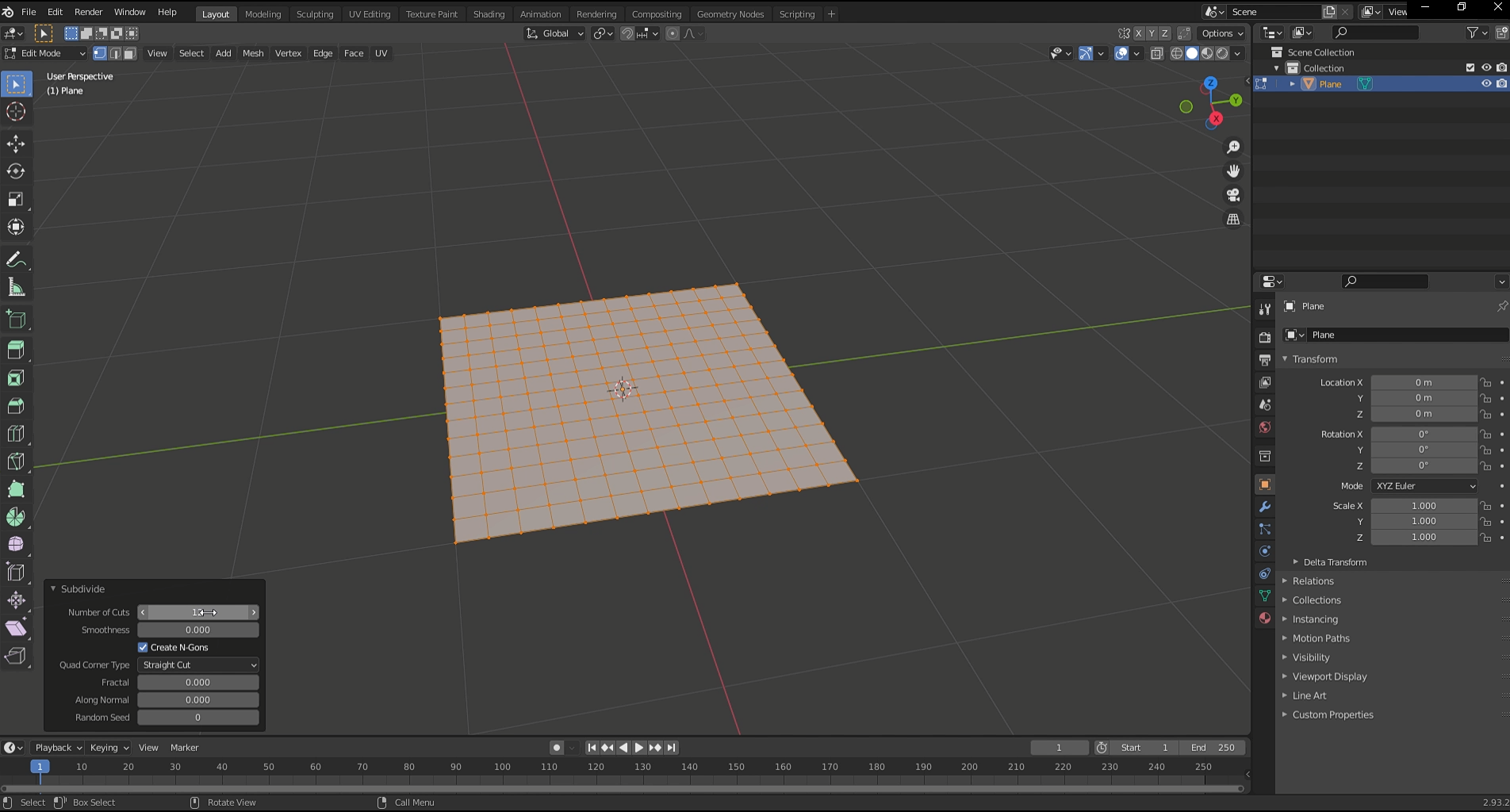Jump to the end frame
The height and width of the screenshot is (812, 1510).
click(671, 748)
